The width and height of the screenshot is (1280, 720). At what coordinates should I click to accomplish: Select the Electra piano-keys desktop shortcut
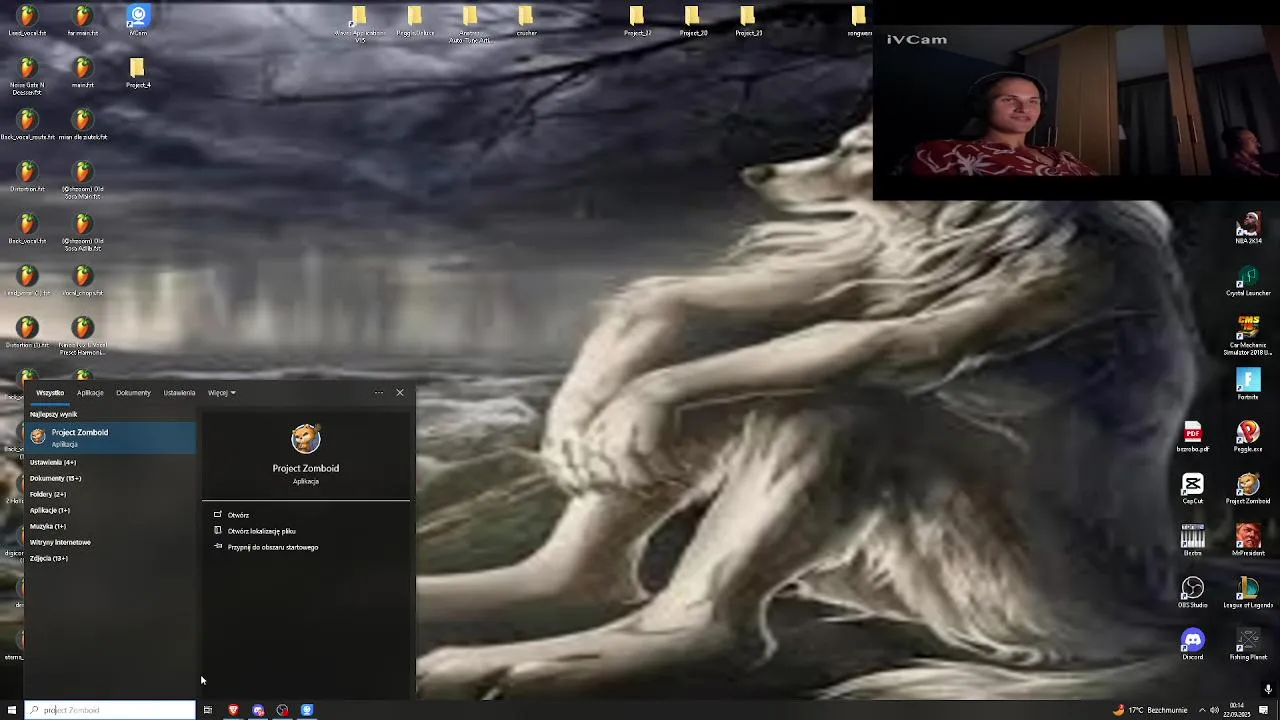tap(1192, 541)
